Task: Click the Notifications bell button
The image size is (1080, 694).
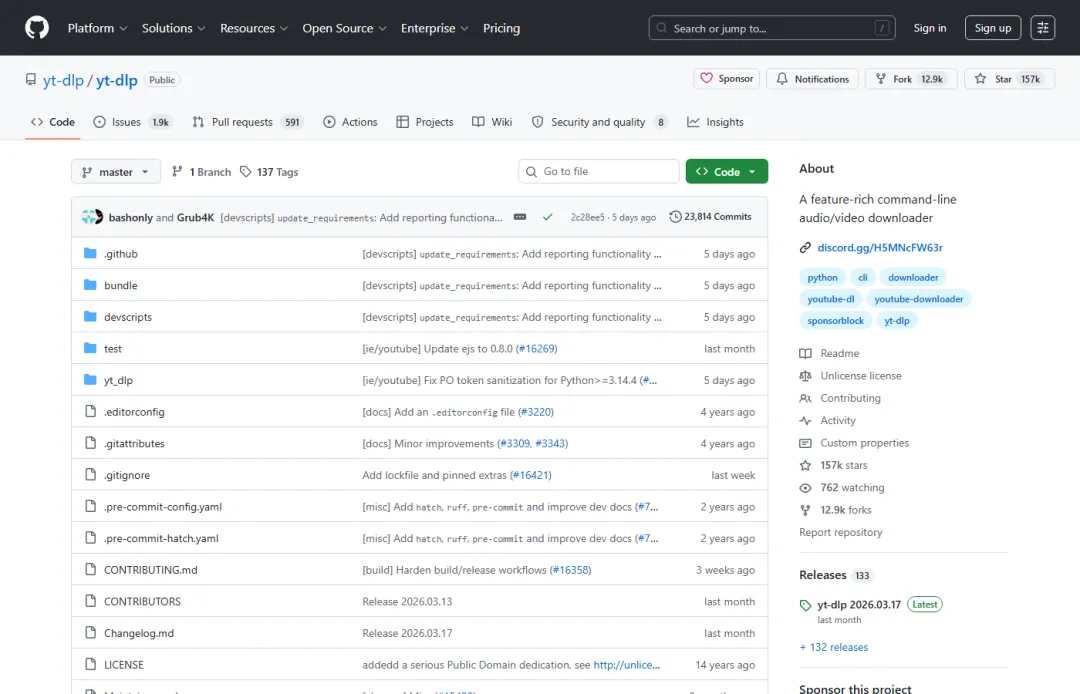Action: [813, 78]
